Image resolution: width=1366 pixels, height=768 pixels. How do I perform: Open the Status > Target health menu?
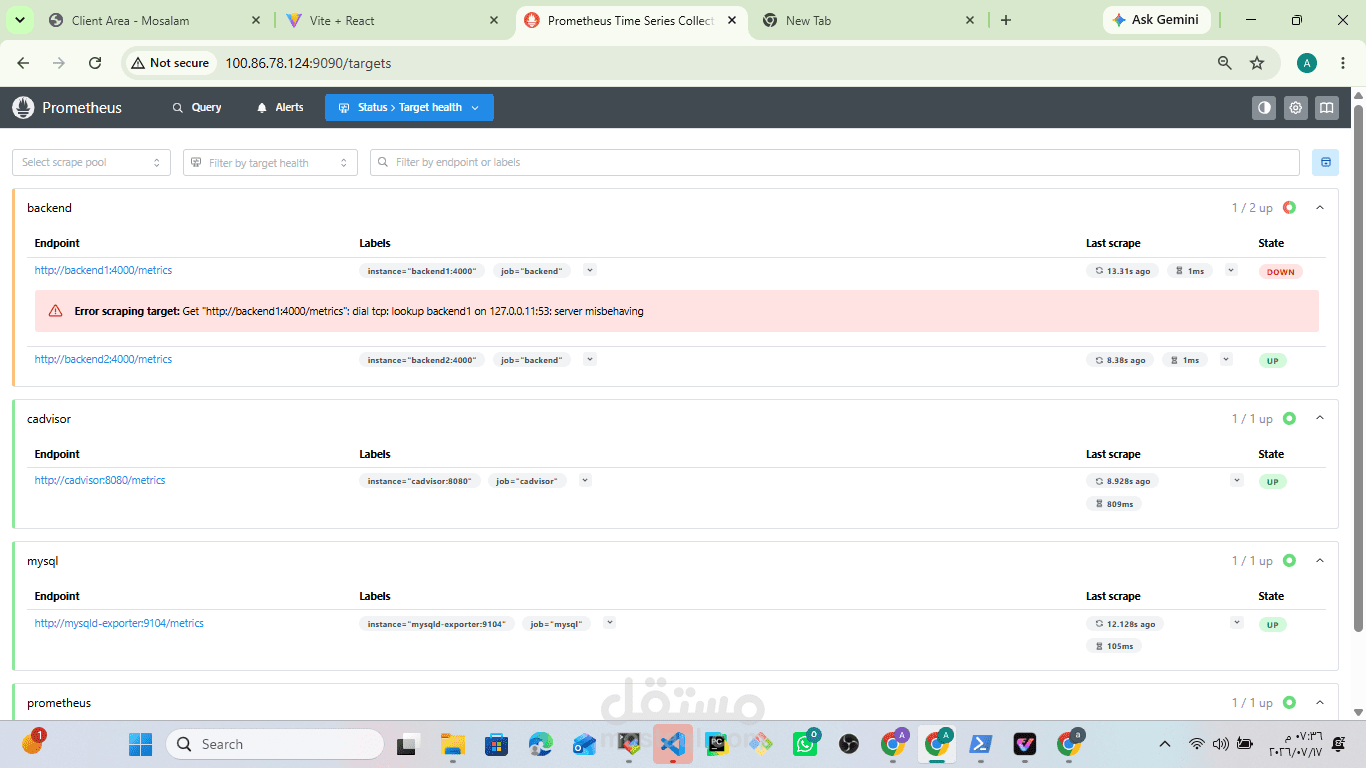(x=409, y=108)
